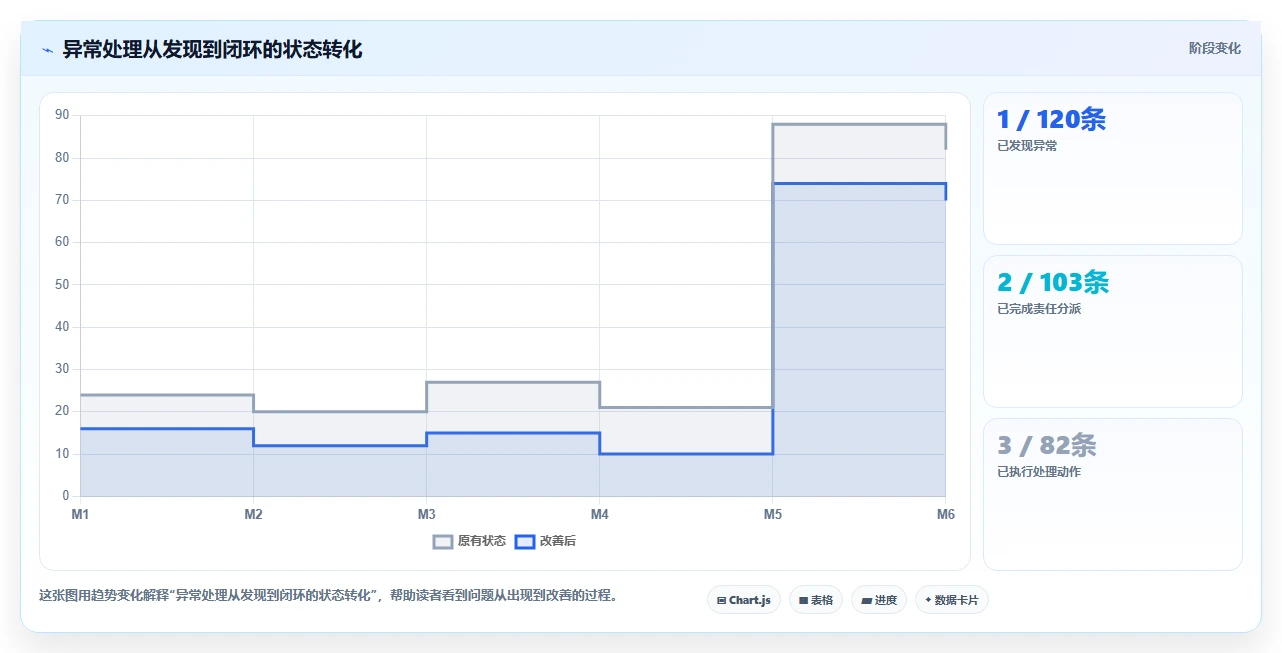The height and width of the screenshot is (653, 1282).
Task: Click the description text below the chart
Action: tap(332, 595)
